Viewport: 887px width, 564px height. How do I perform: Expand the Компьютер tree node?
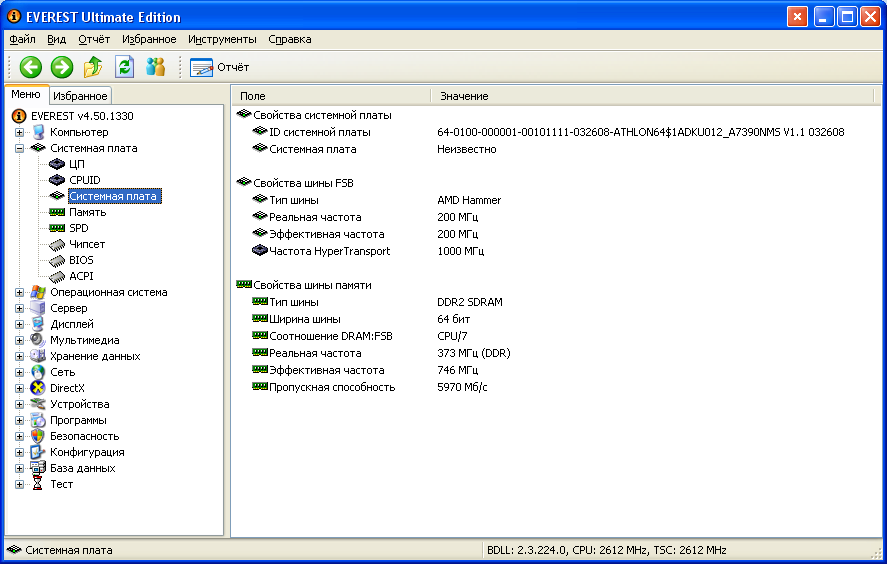point(19,132)
